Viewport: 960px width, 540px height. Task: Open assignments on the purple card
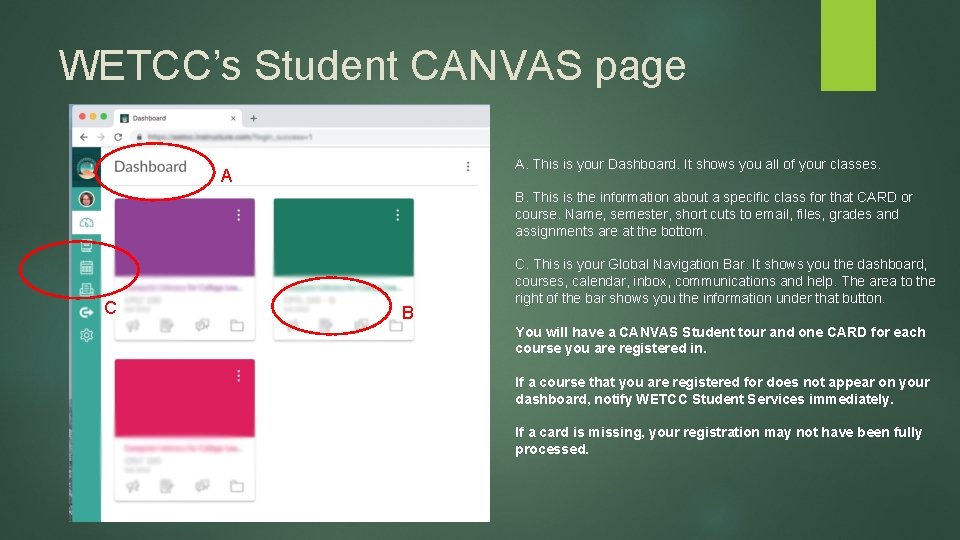pyautogui.click(x=166, y=326)
